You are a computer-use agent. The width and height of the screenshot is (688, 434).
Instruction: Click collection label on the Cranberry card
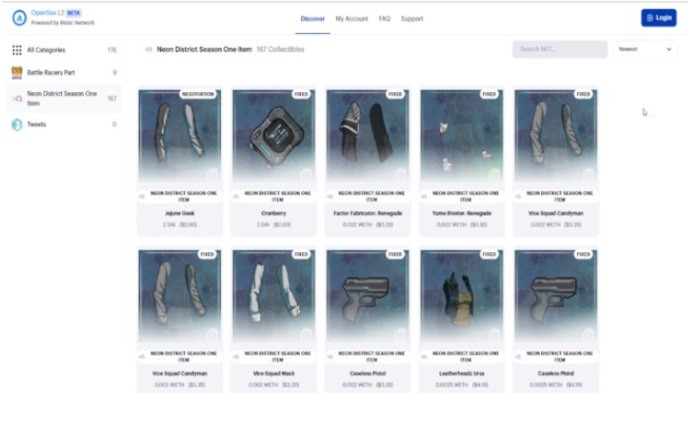277,196
